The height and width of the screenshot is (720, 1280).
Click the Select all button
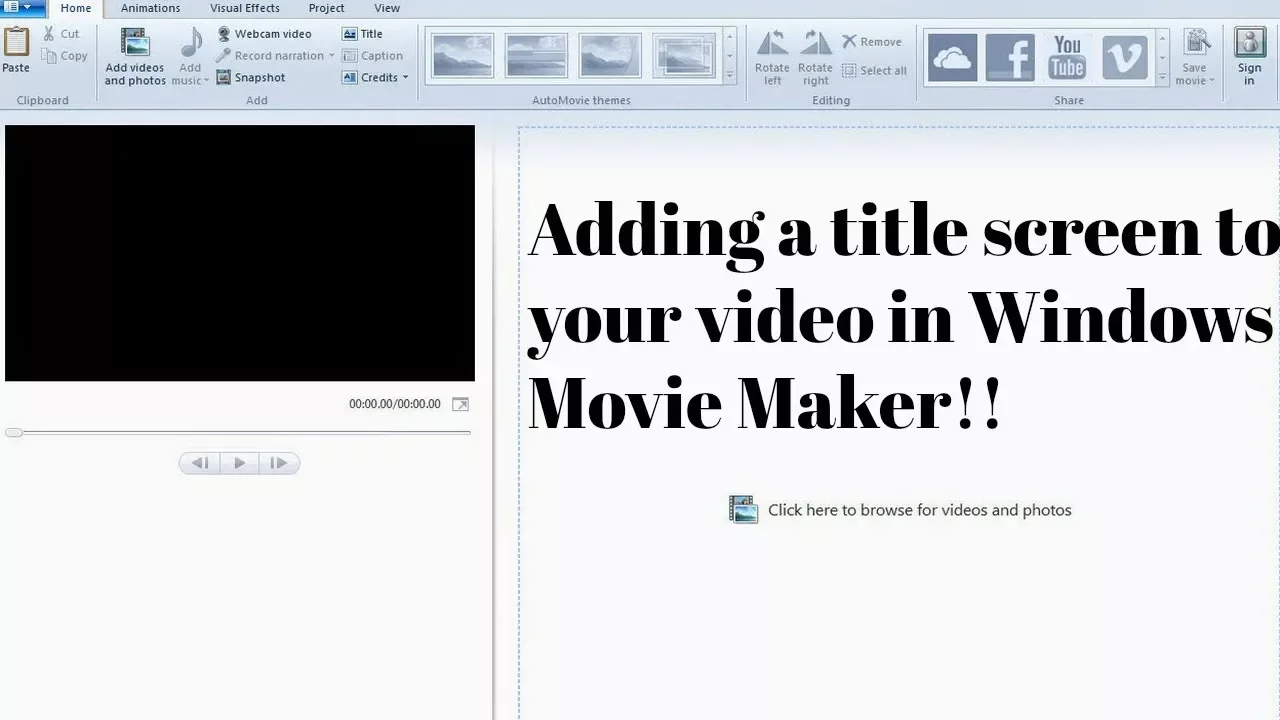pyautogui.click(x=874, y=71)
